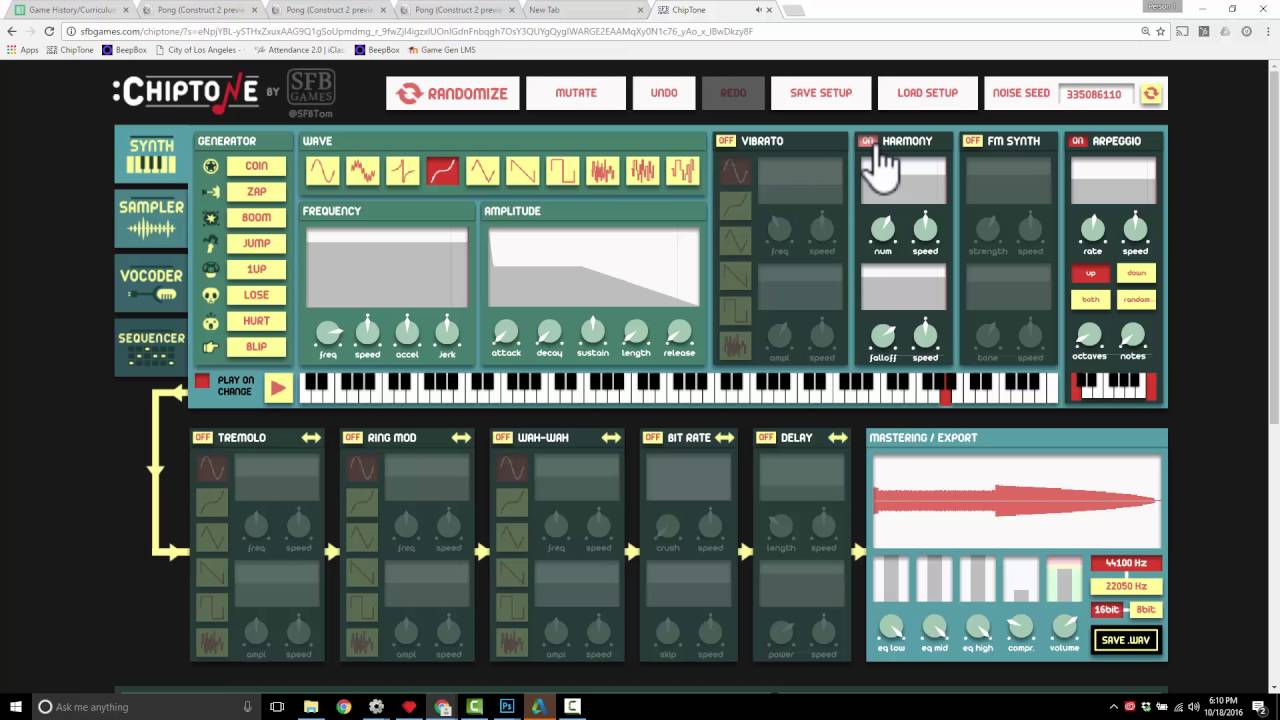
Task: Play the sound with the play button
Action: [x=279, y=388]
